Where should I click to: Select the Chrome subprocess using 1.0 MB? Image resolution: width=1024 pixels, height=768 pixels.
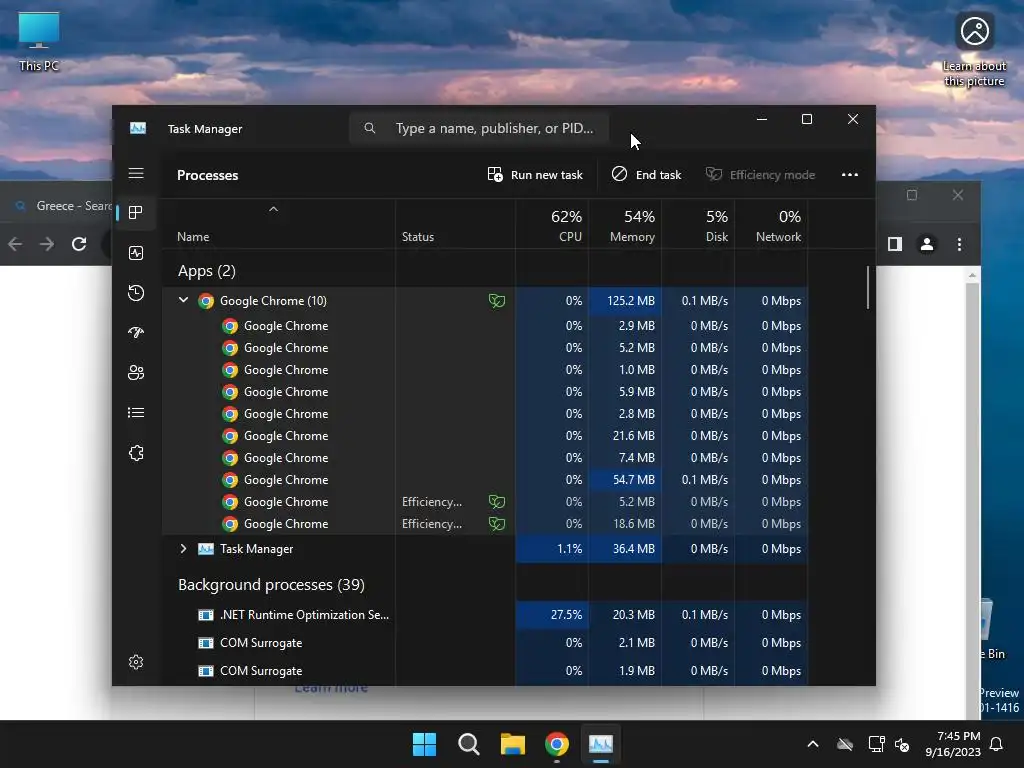[485, 370]
